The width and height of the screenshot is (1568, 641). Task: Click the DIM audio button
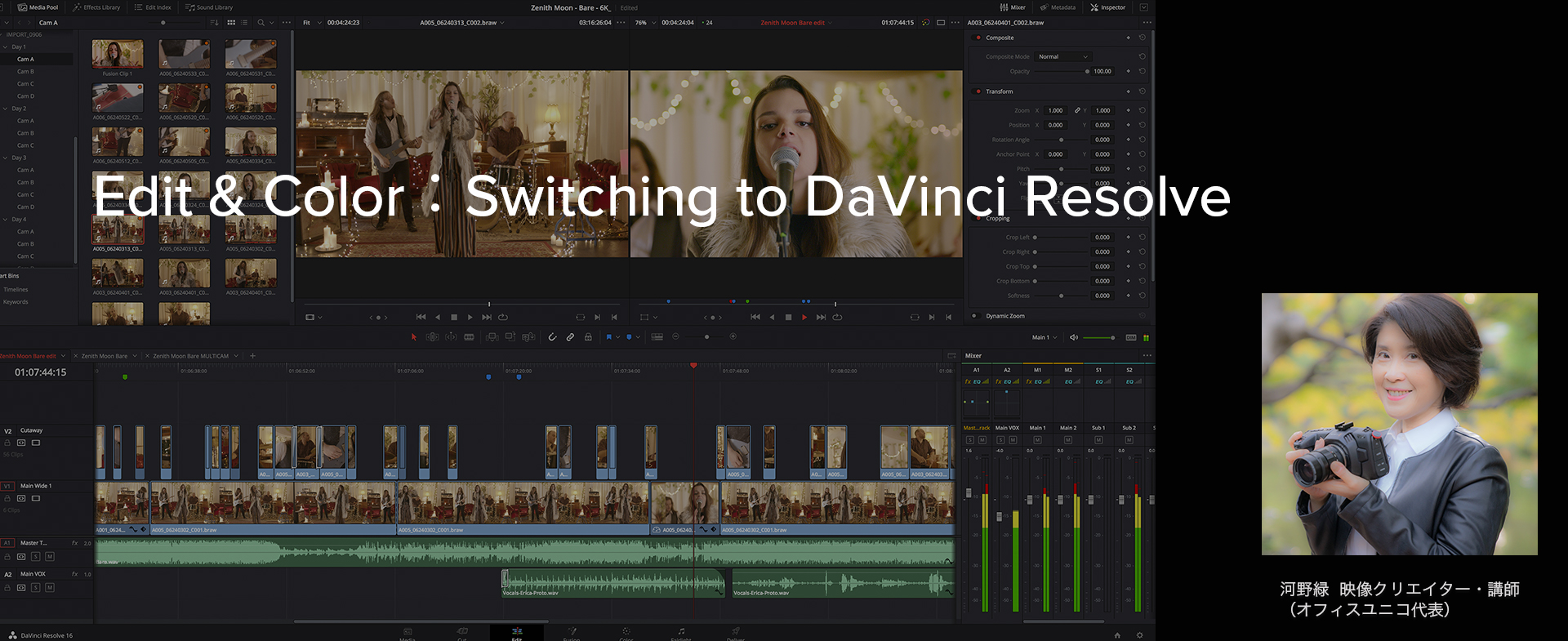1131,337
